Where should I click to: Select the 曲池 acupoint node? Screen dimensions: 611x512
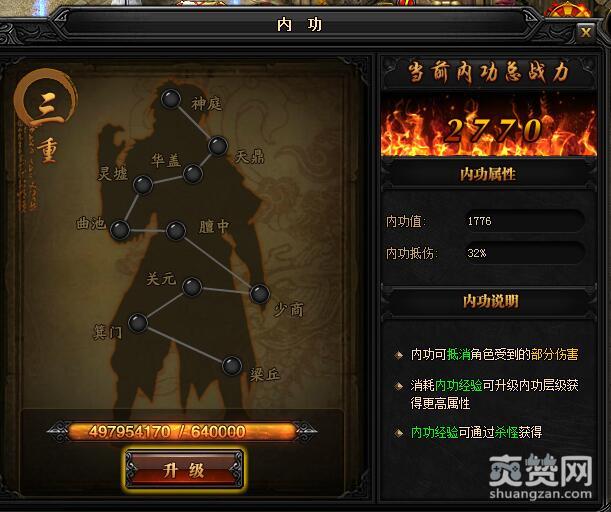pos(120,230)
